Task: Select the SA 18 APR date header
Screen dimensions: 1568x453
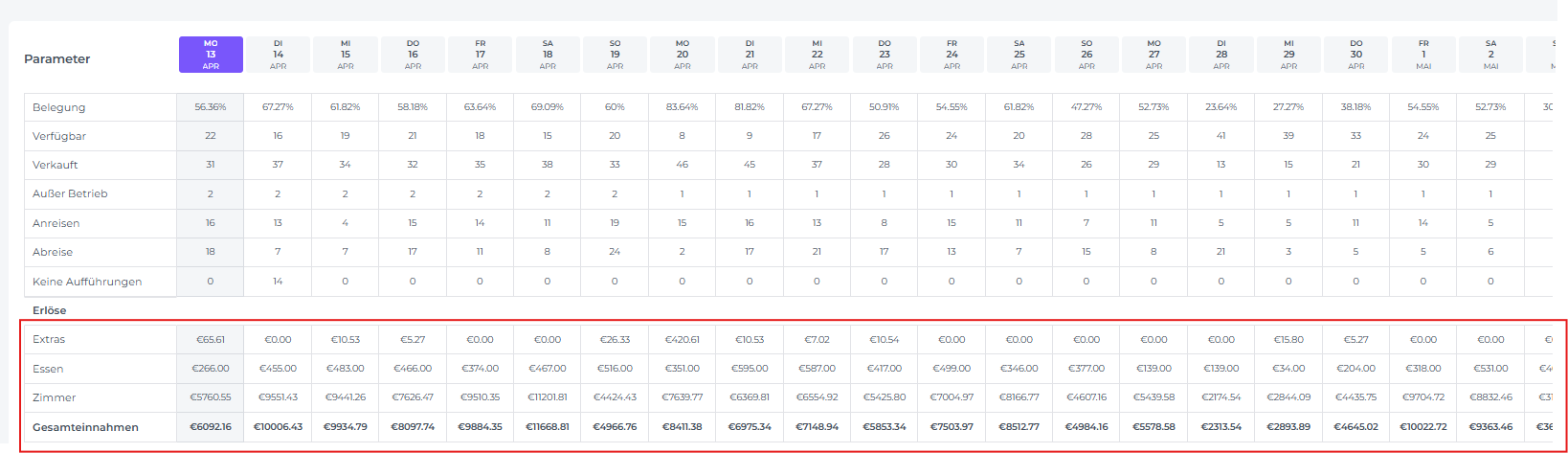Action: 548,55
